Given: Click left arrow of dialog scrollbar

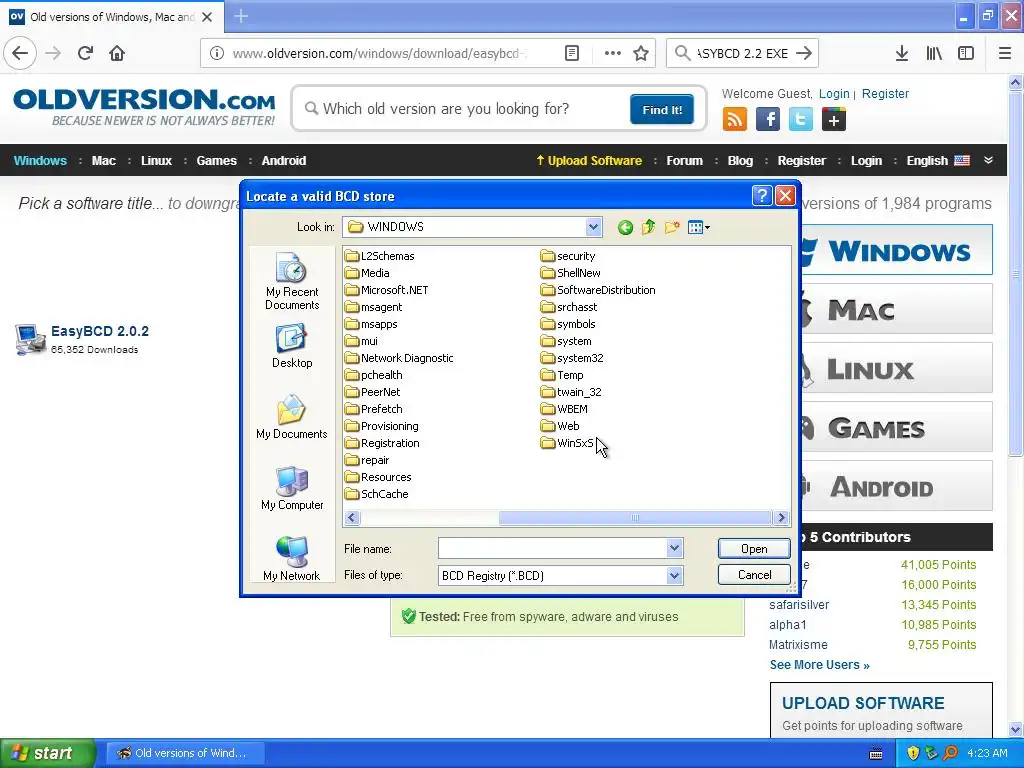Looking at the screenshot, I should pyautogui.click(x=352, y=518).
